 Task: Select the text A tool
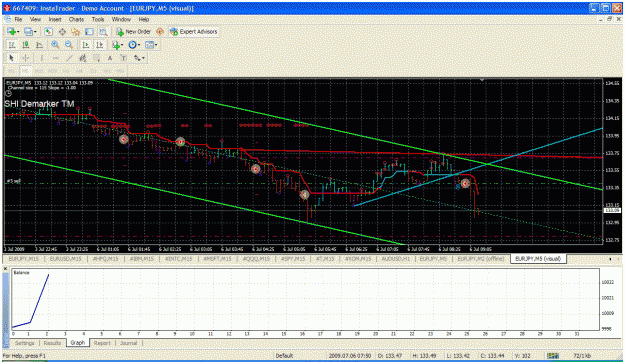110,58
